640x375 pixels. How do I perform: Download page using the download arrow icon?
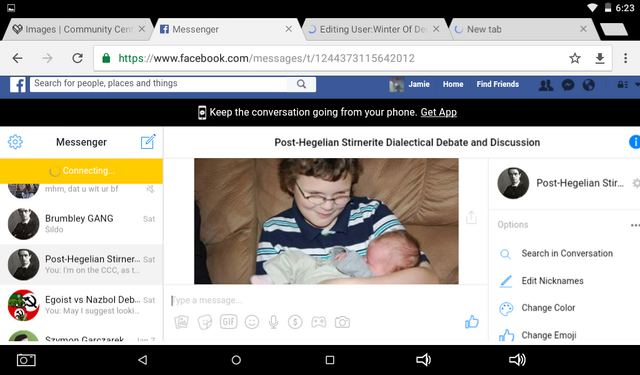[600, 58]
